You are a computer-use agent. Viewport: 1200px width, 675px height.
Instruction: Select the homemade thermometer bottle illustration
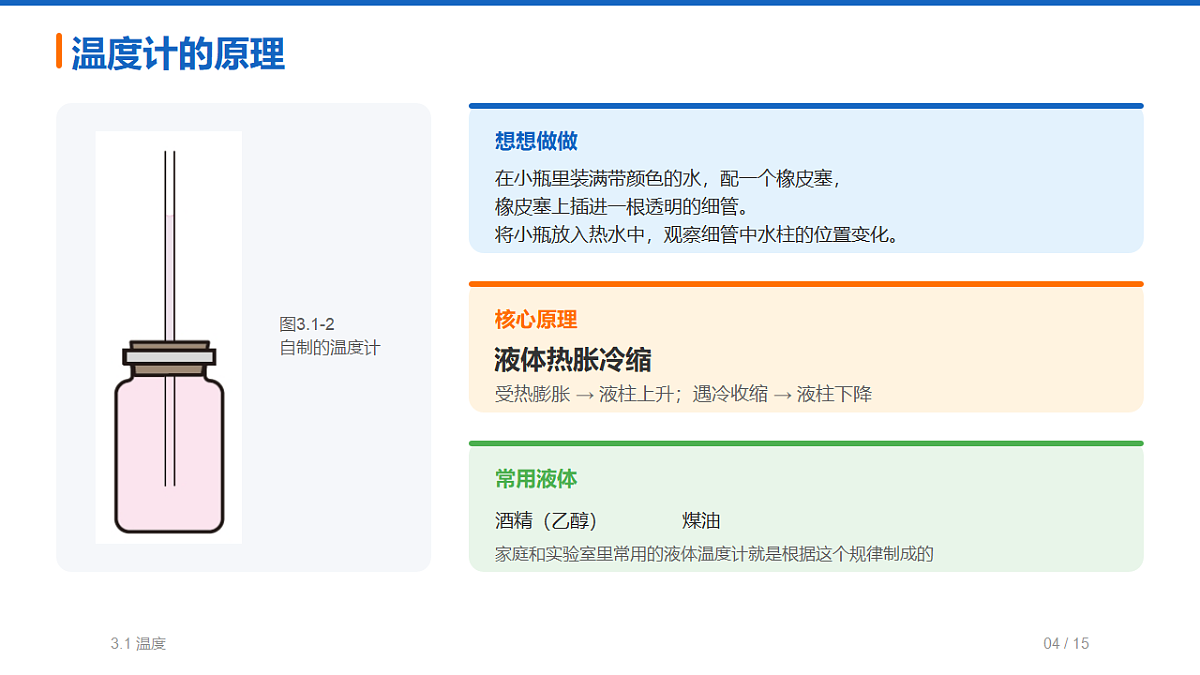click(169, 338)
